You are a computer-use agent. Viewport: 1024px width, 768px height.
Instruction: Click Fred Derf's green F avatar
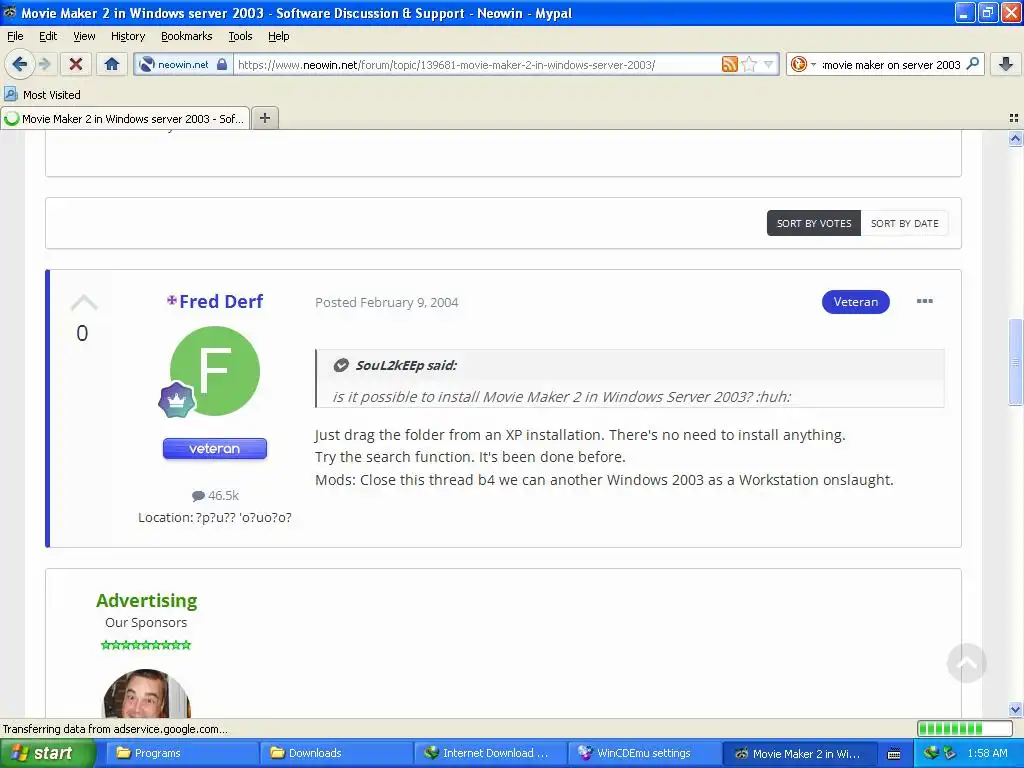pos(215,371)
